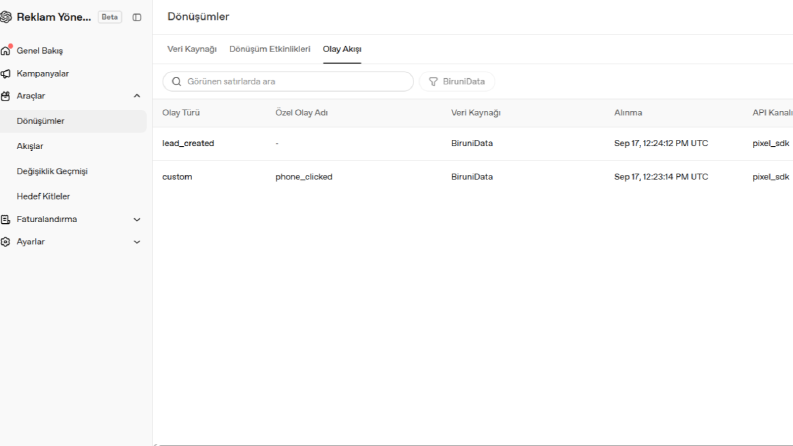Click pixel_sdk in the custom row

pyautogui.click(x=771, y=177)
